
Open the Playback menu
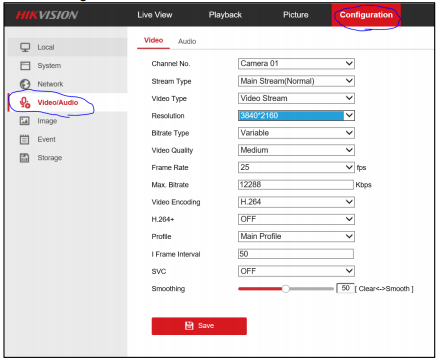coord(225,15)
